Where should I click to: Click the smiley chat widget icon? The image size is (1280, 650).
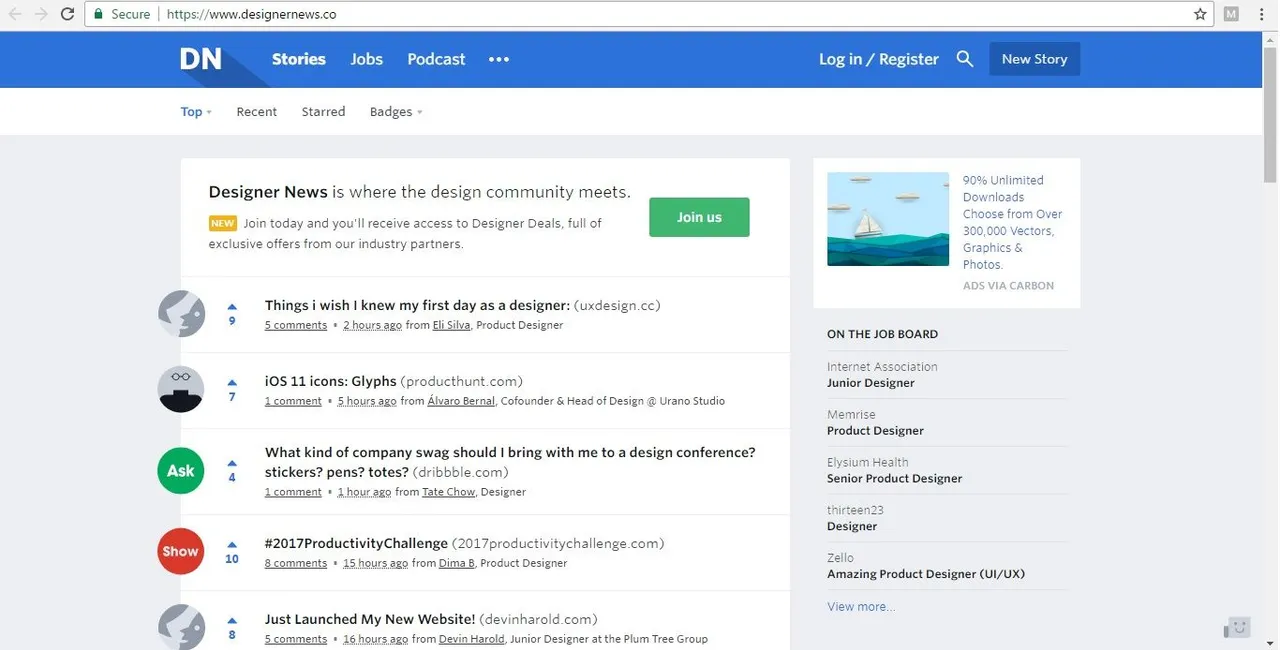(1238, 627)
